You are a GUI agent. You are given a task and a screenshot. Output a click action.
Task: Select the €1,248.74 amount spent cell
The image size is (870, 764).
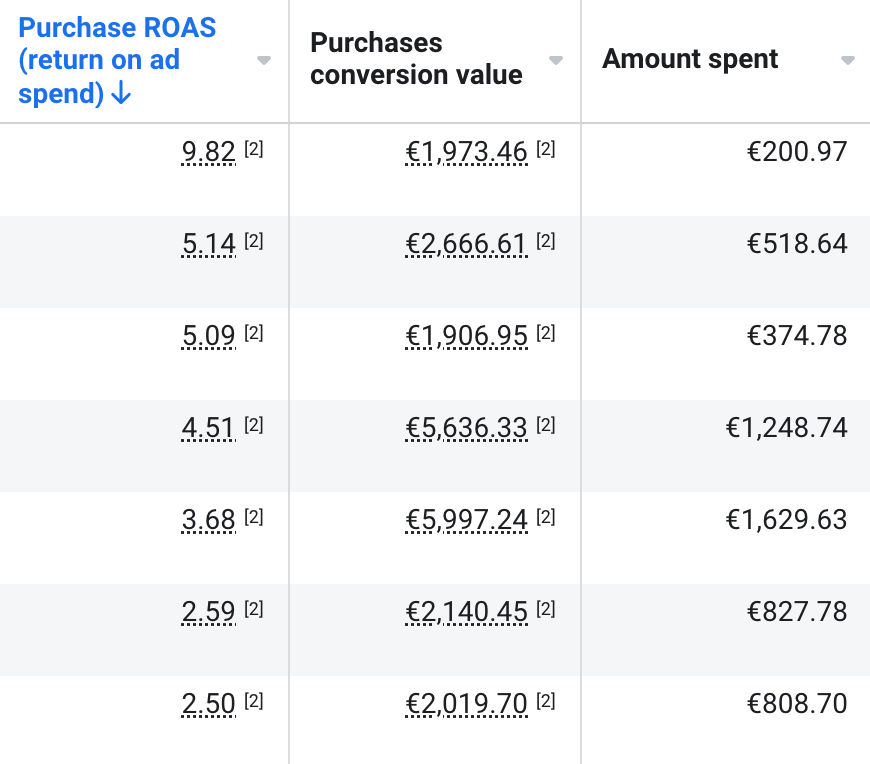click(x=786, y=428)
